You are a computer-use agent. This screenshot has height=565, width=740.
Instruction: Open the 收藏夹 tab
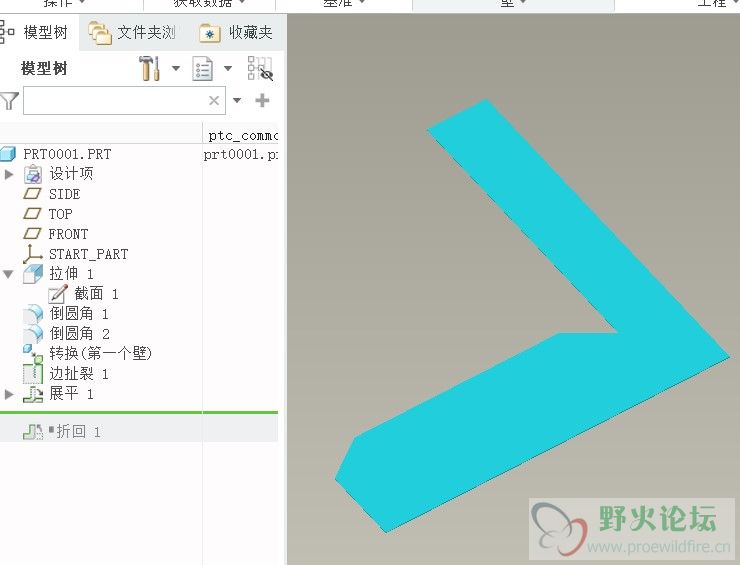click(x=236, y=32)
